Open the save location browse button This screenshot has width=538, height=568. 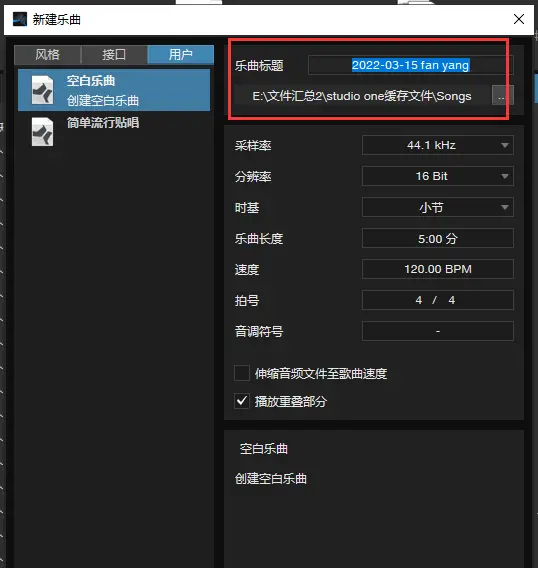(502, 95)
